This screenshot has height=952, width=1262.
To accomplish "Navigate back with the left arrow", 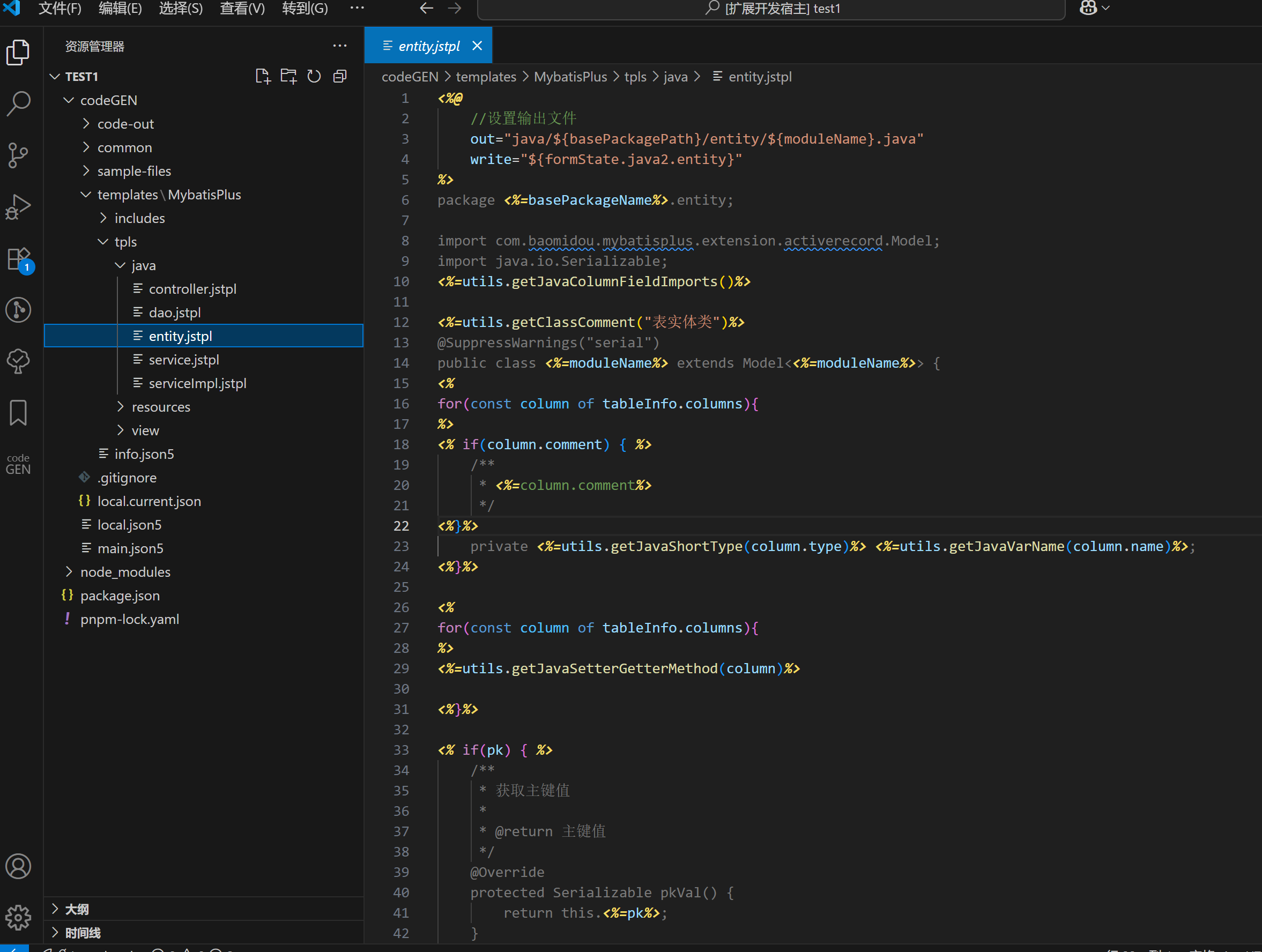I will tap(426, 8).
